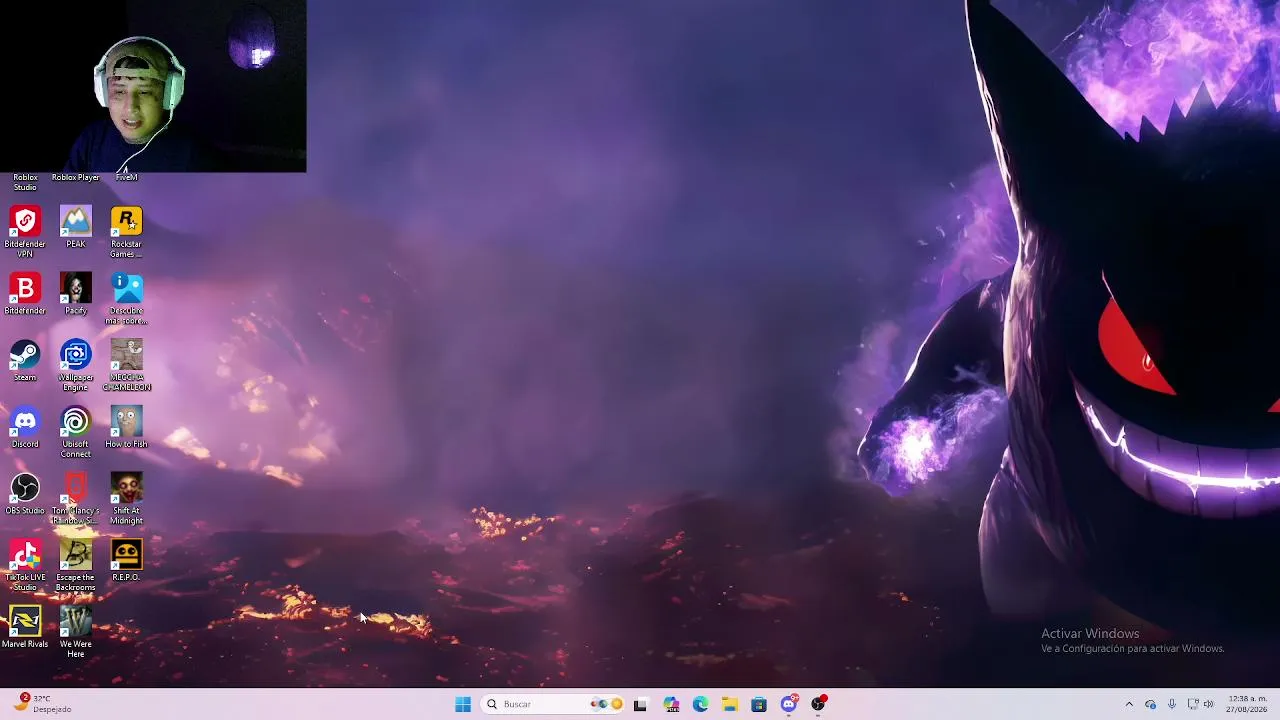The height and width of the screenshot is (720, 1280).
Task: Select the Tom Clancy's Rainbow Six shortcut
Action: tap(75, 498)
